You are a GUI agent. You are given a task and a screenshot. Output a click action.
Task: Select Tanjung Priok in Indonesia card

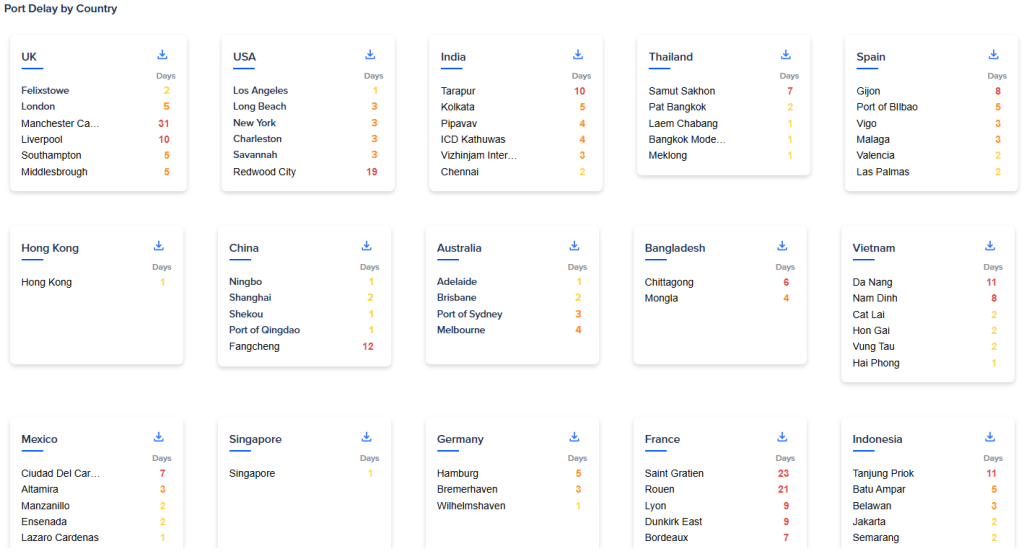[883, 473]
